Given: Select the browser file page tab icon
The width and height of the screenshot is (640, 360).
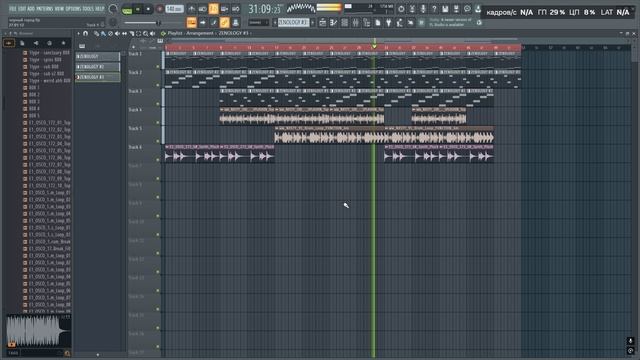Looking at the screenshot, I should coord(22,43).
